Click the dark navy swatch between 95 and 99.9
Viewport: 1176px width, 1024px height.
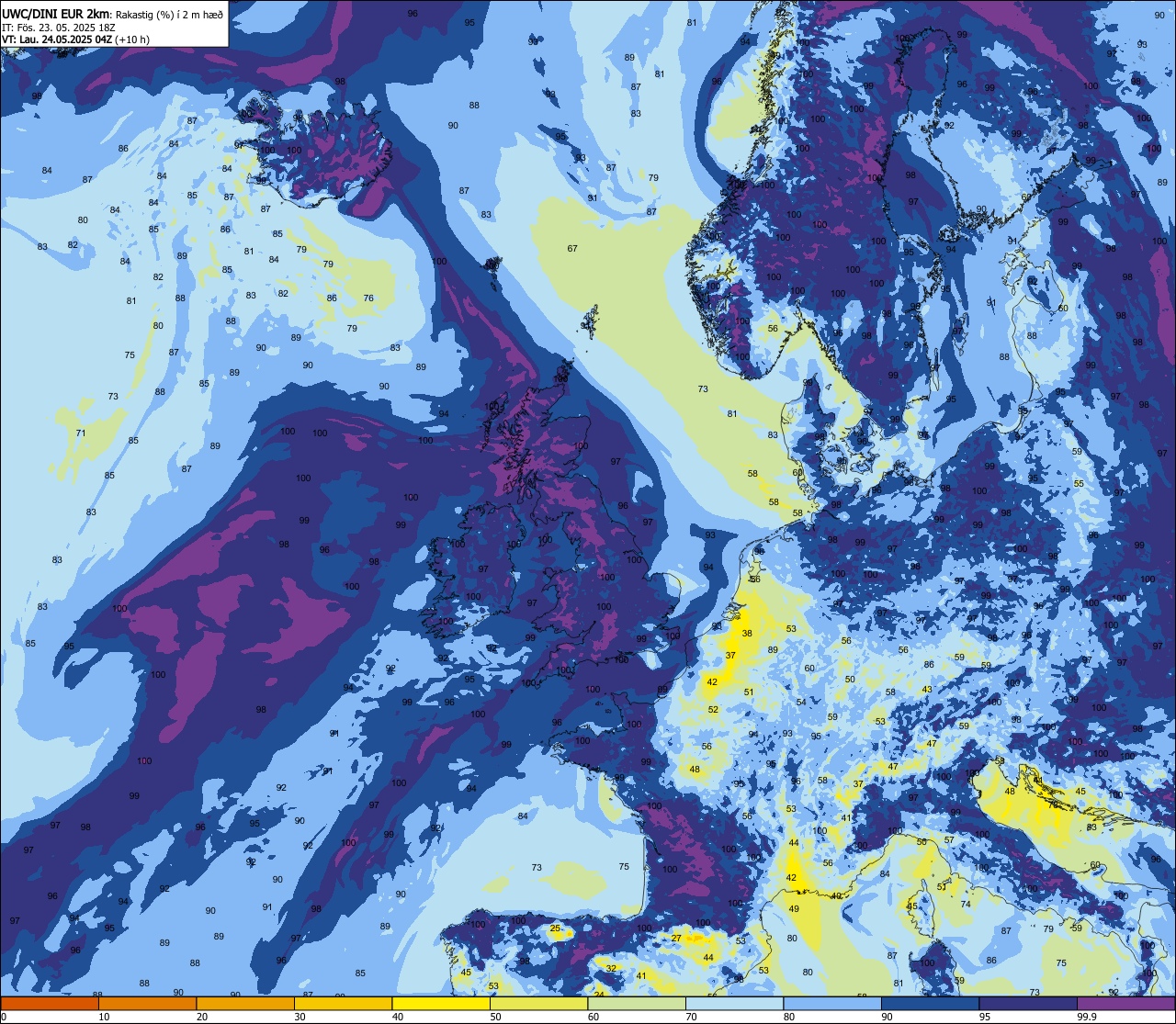coord(1028,1003)
